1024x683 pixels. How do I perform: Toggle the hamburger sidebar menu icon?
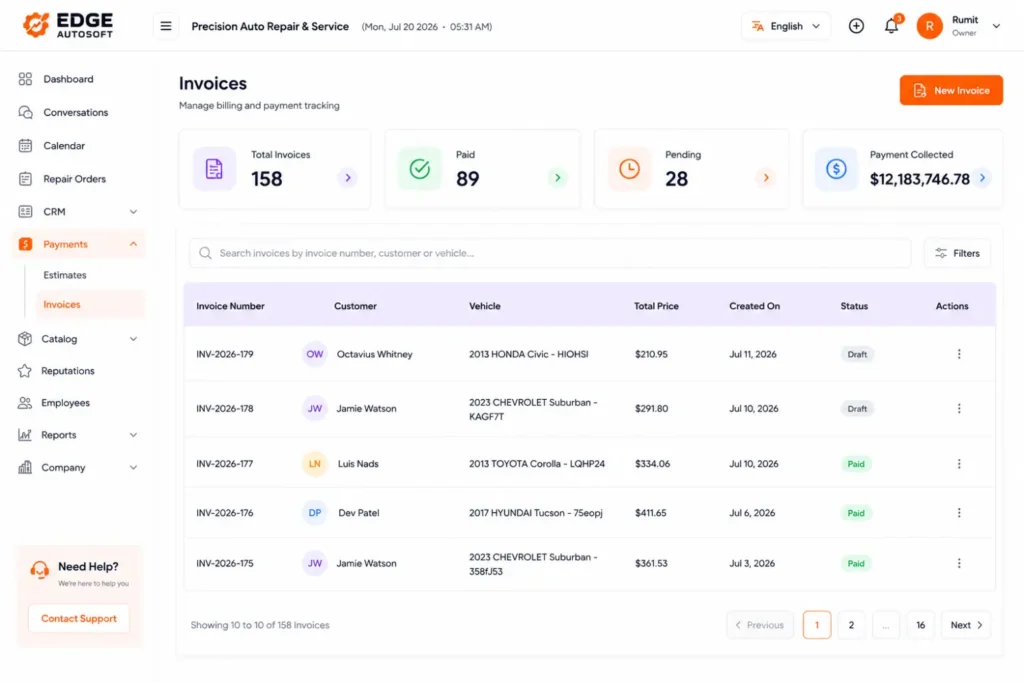166,26
